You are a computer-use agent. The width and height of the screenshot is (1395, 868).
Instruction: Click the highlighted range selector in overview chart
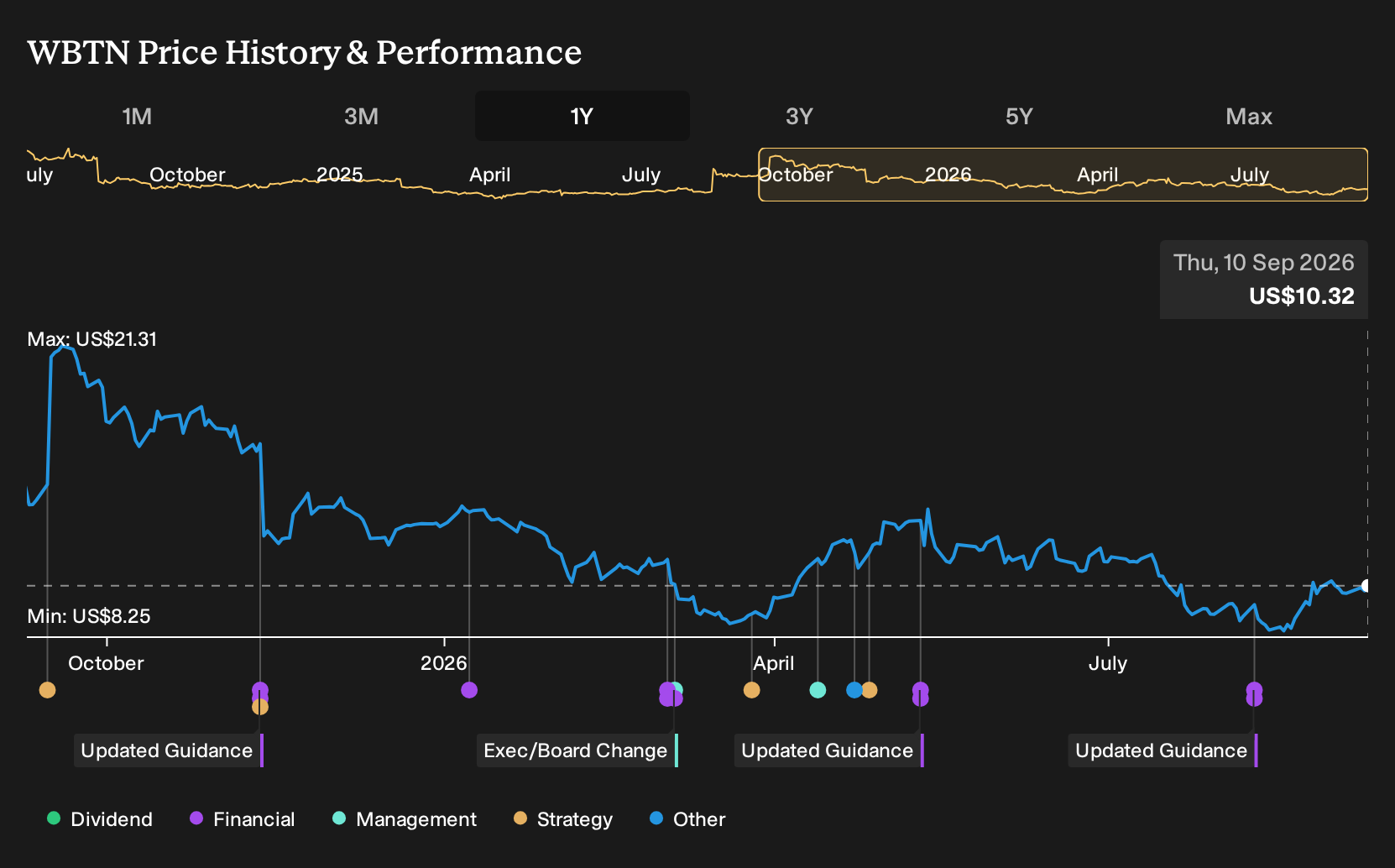click(x=1063, y=175)
